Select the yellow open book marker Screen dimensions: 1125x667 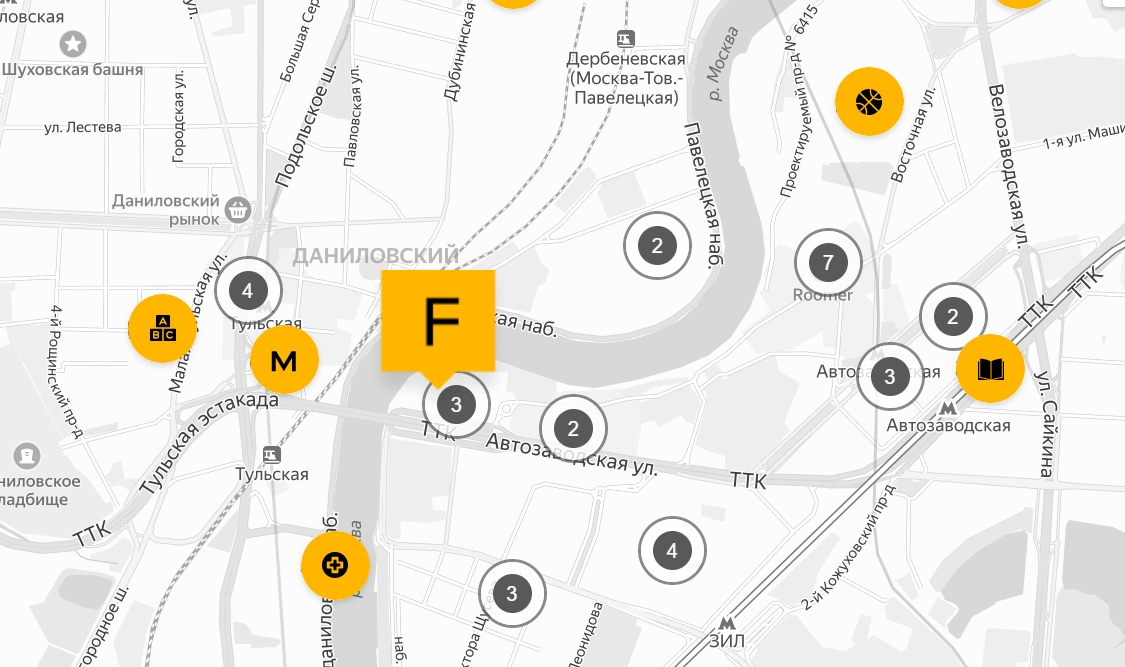pos(990,369)
